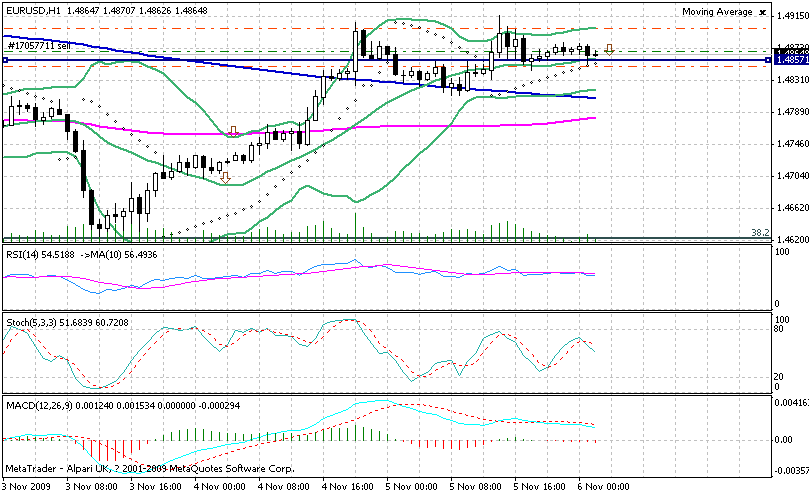Click the 3 Nov 16:00 time label

click(155, 486)
